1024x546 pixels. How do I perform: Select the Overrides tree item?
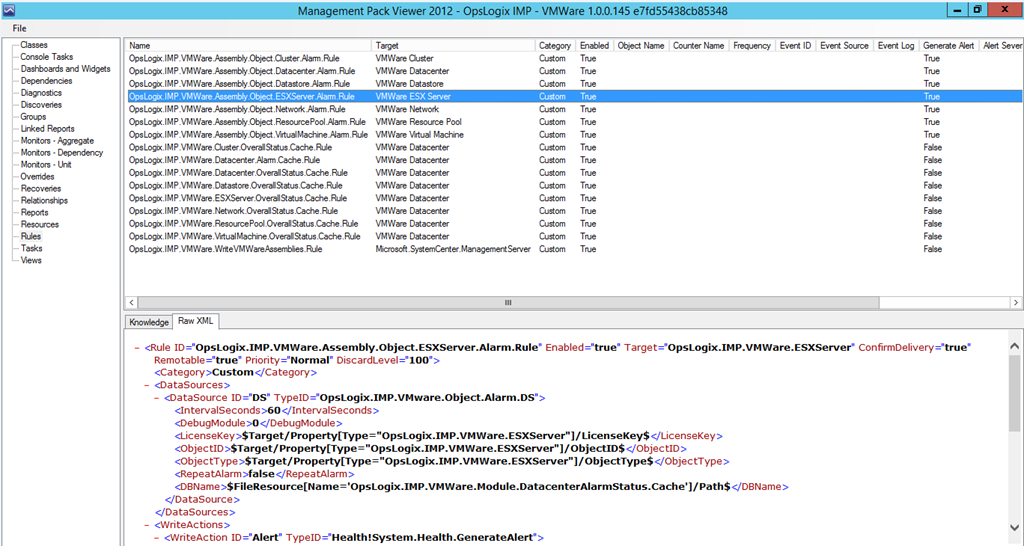coord(39,177)
